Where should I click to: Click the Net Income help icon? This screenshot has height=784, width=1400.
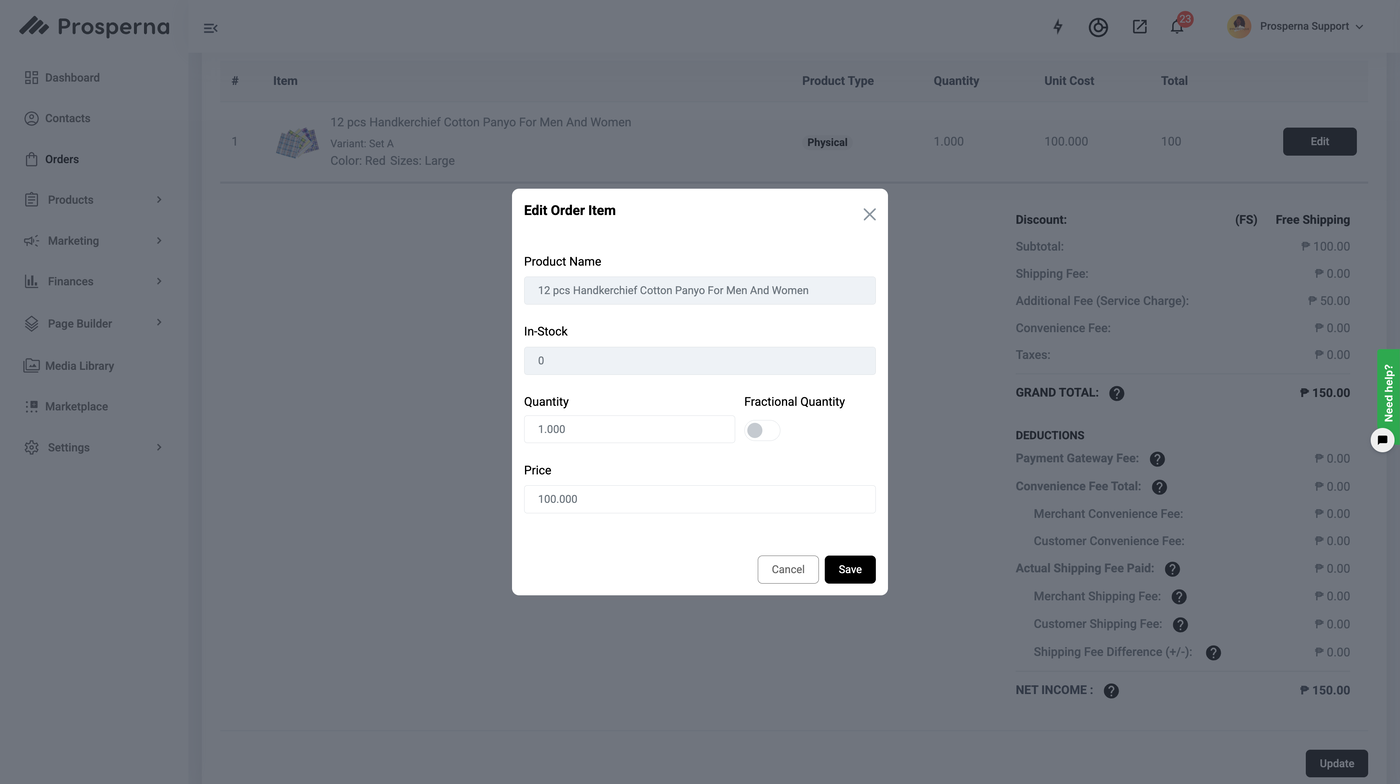click(1111, 691)
